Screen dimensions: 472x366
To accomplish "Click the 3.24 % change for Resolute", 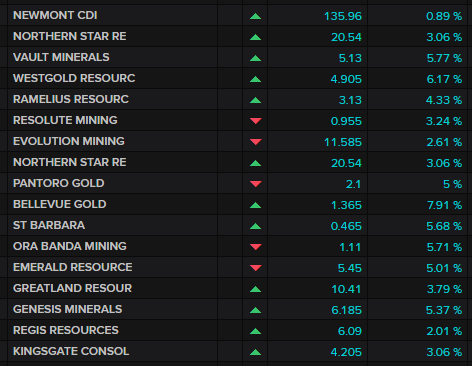I will point(444,121).
